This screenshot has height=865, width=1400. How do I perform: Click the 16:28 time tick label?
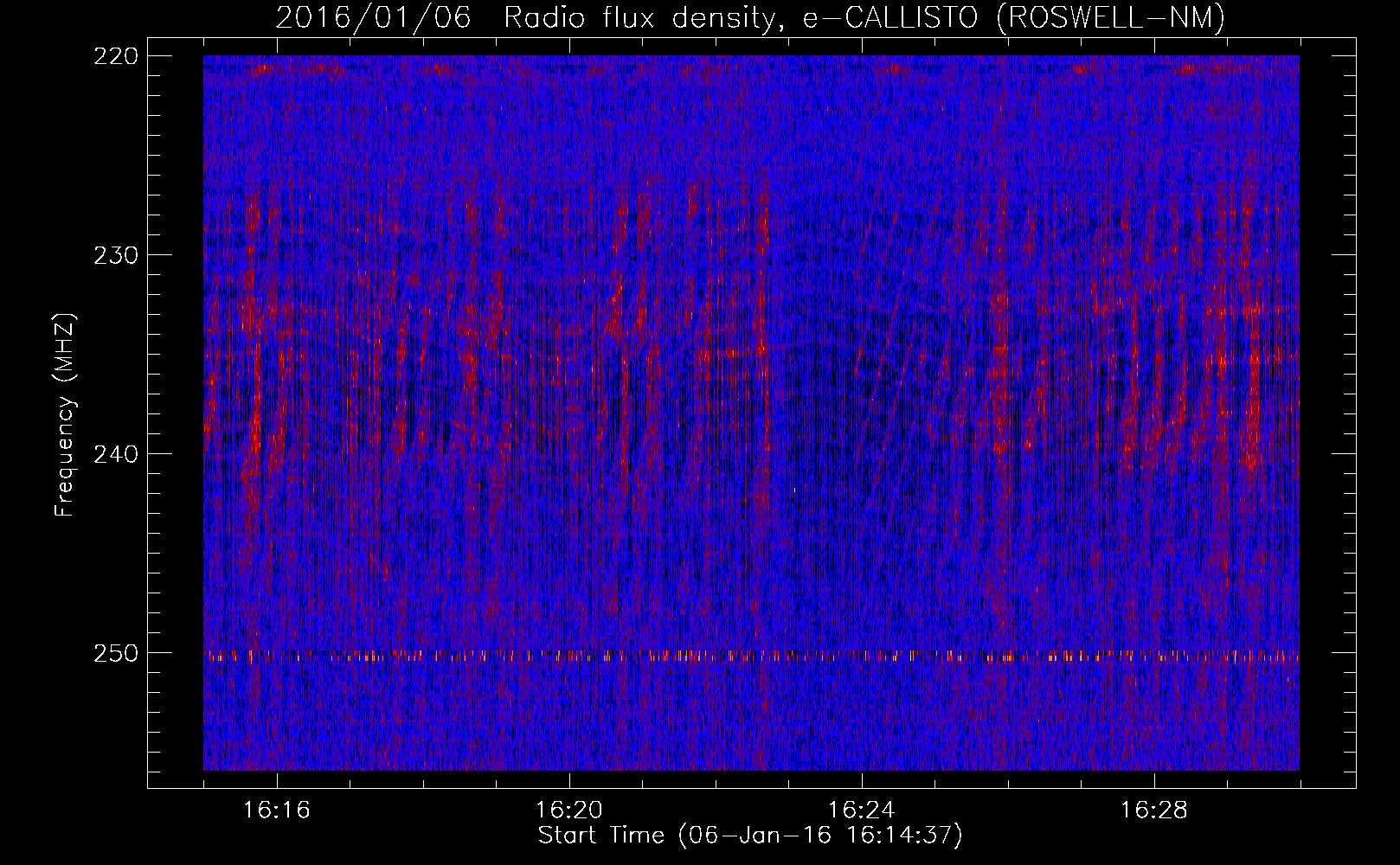click(1154, 811)
